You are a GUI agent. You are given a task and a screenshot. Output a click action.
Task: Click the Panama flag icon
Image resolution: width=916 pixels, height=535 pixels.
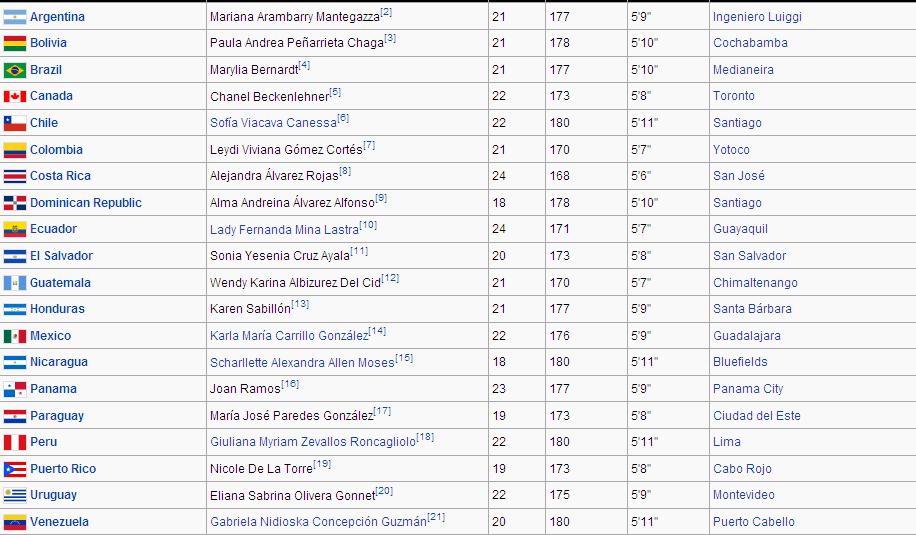(14, 389)
